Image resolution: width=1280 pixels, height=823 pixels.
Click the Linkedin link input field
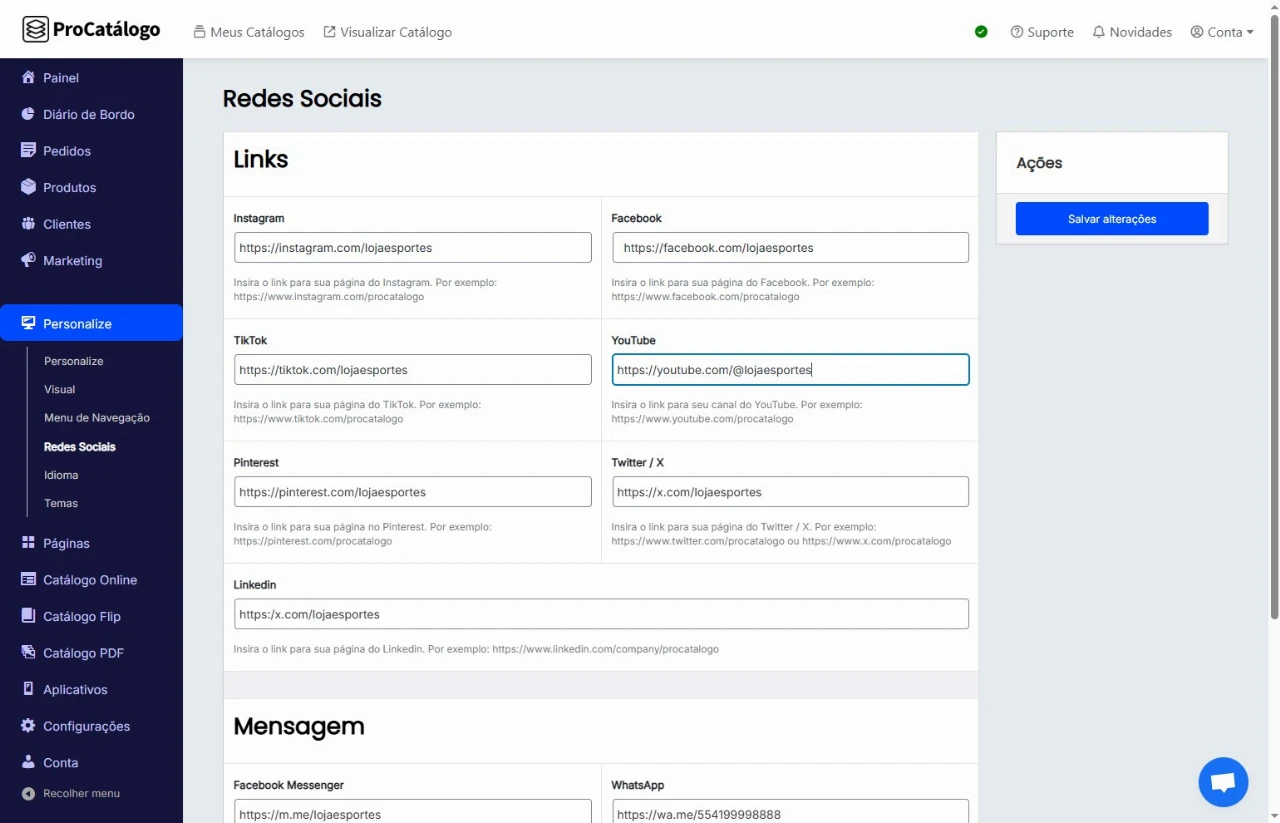pyautogui.click(x=601, y=614)
